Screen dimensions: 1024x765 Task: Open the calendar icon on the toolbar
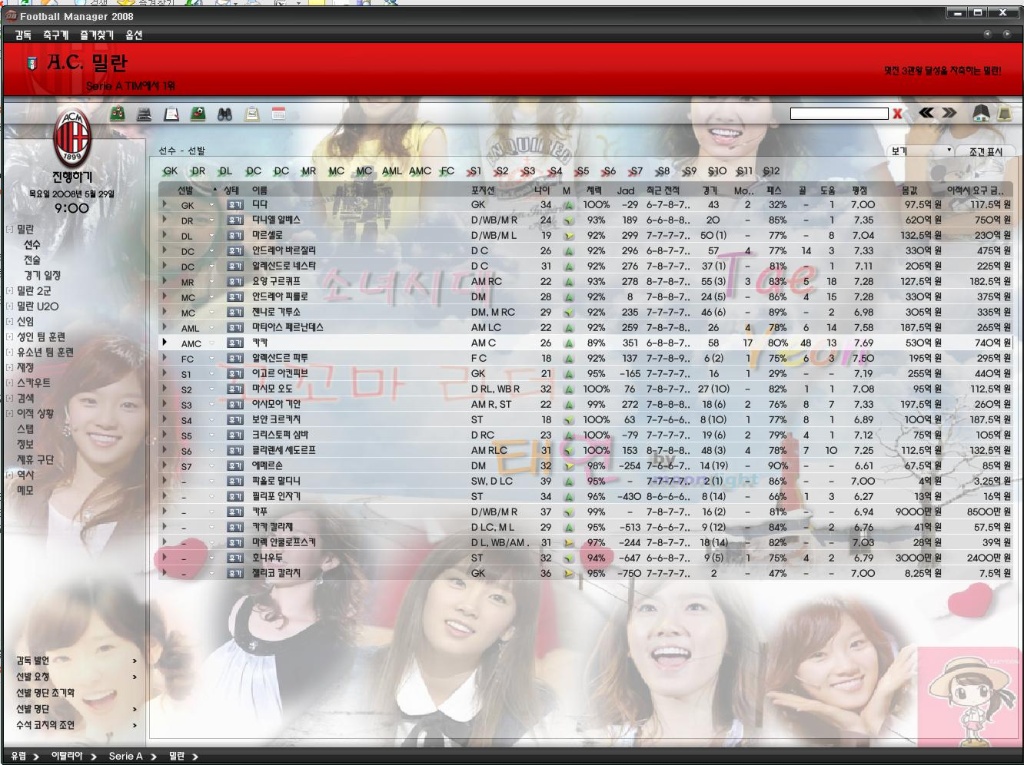279,114
